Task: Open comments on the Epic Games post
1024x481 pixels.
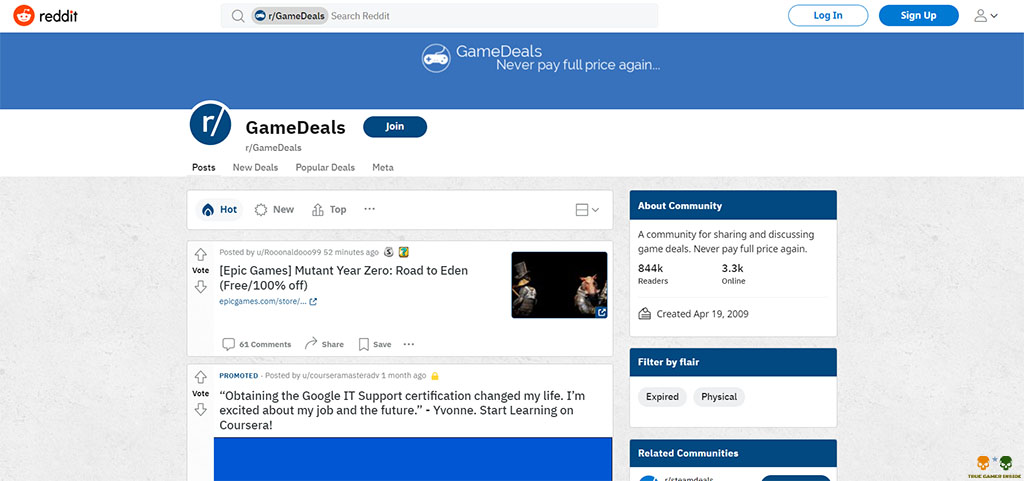Action: [257, 344]
